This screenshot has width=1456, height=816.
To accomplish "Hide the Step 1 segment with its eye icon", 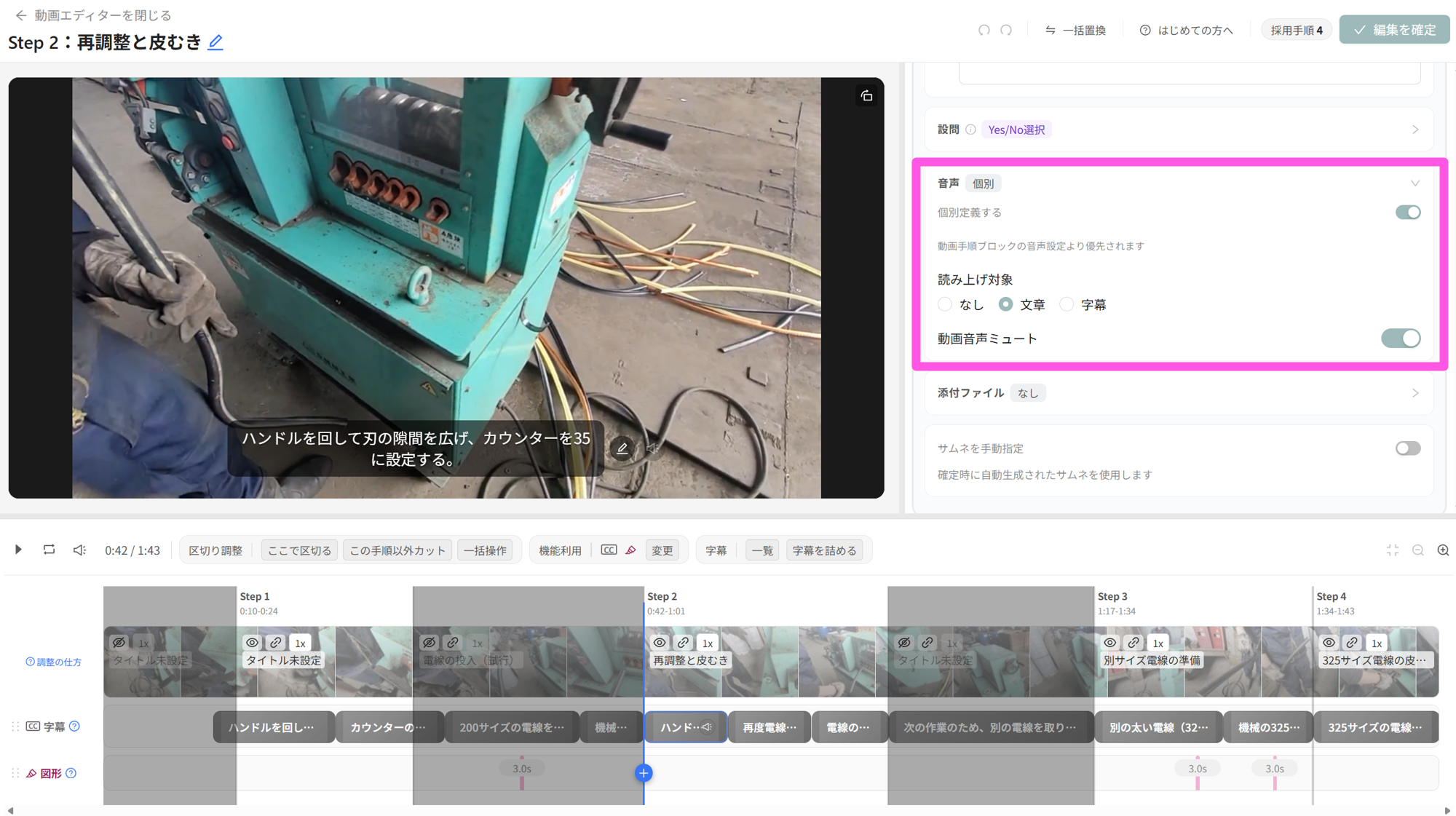I will pyautogui.click(x=252, y=643).
